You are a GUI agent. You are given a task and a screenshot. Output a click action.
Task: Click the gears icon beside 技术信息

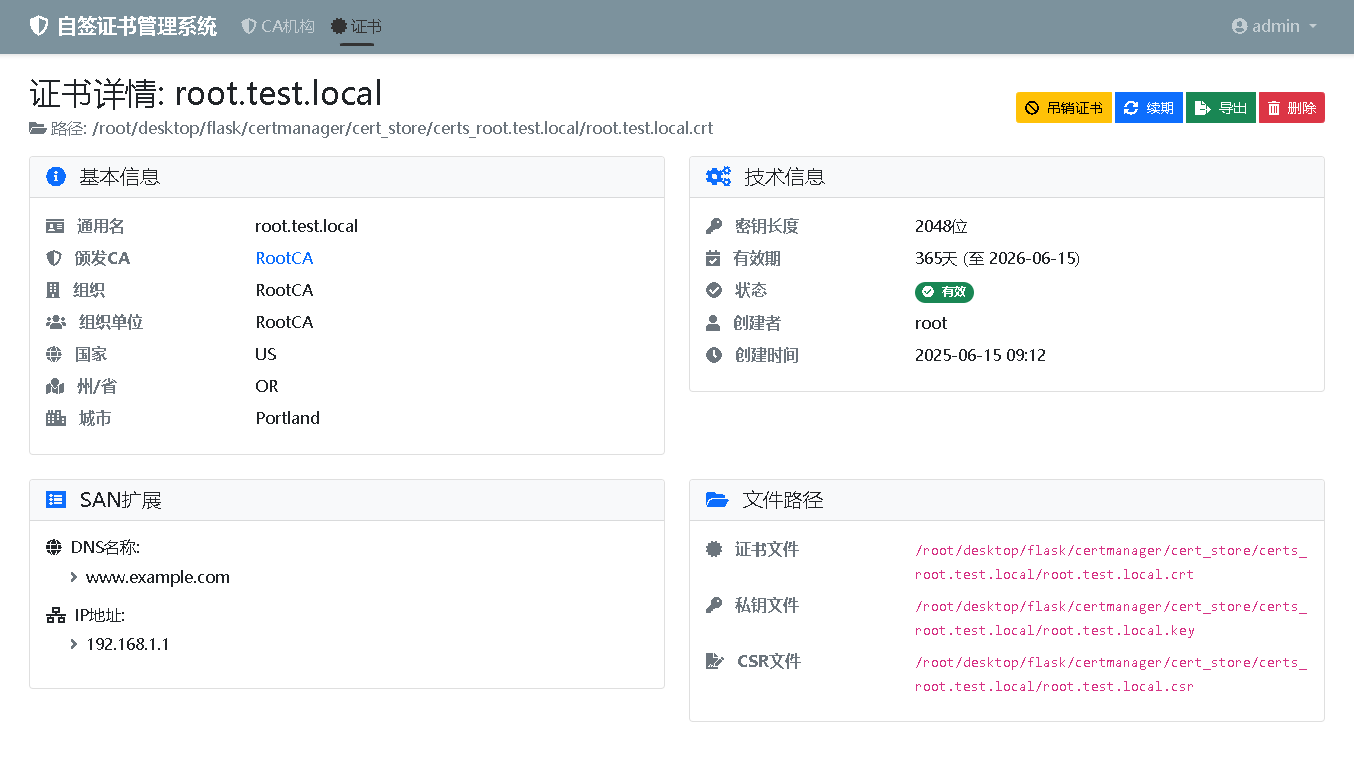718,177
